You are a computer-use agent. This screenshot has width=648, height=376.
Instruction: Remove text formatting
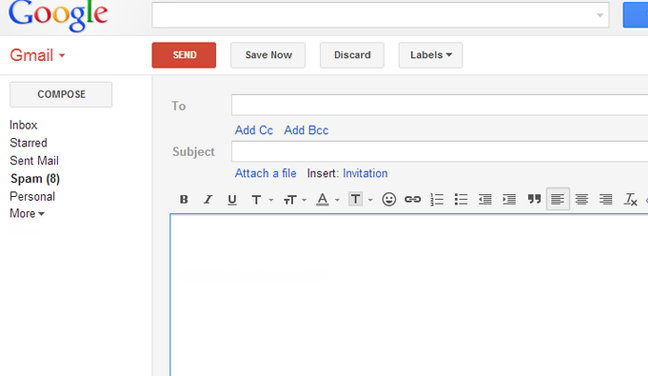coord(630,199)
